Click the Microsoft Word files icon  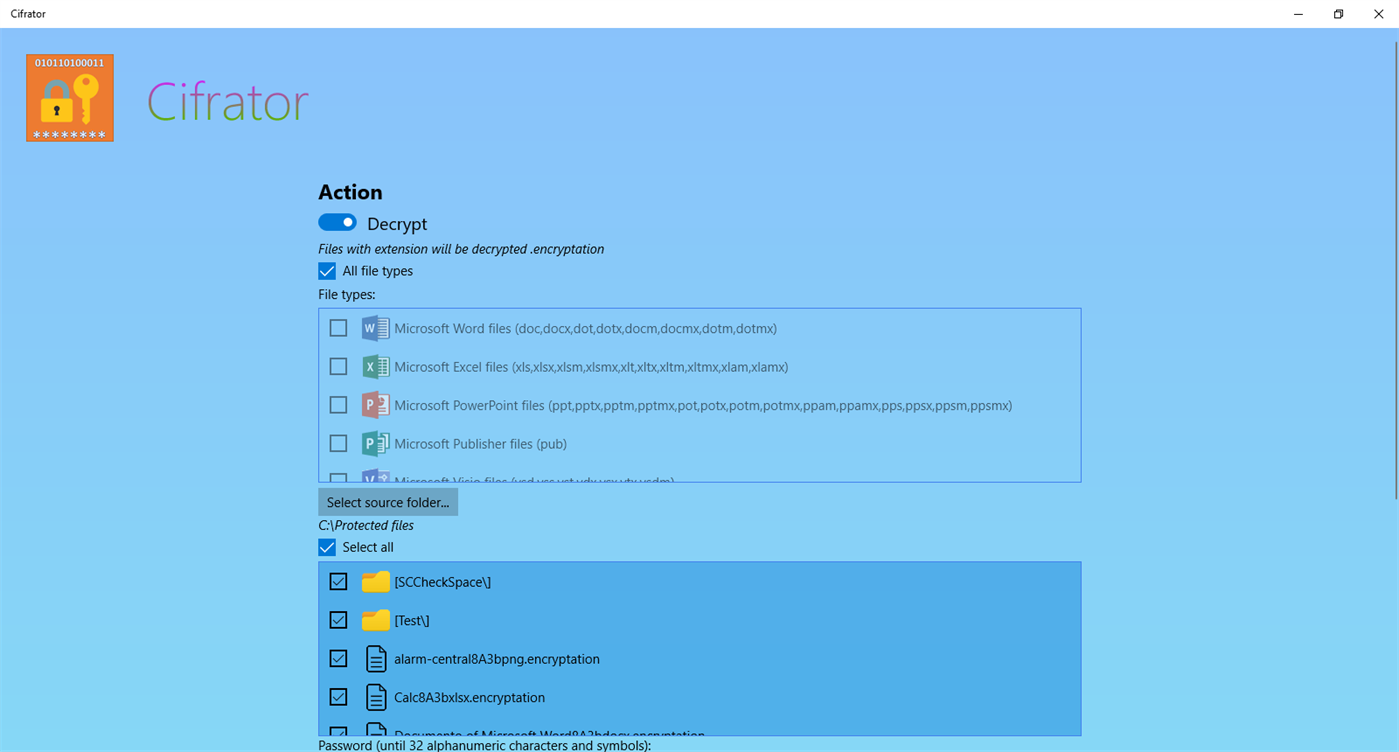click(x=374, y=327)
